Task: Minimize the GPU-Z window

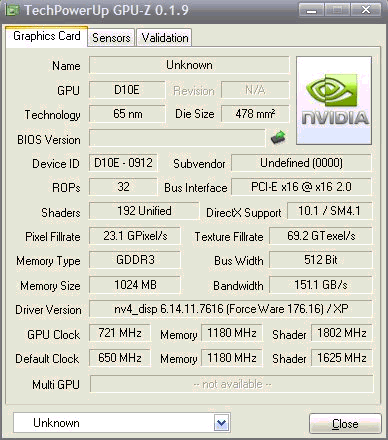Action: [x=311, y=10]
